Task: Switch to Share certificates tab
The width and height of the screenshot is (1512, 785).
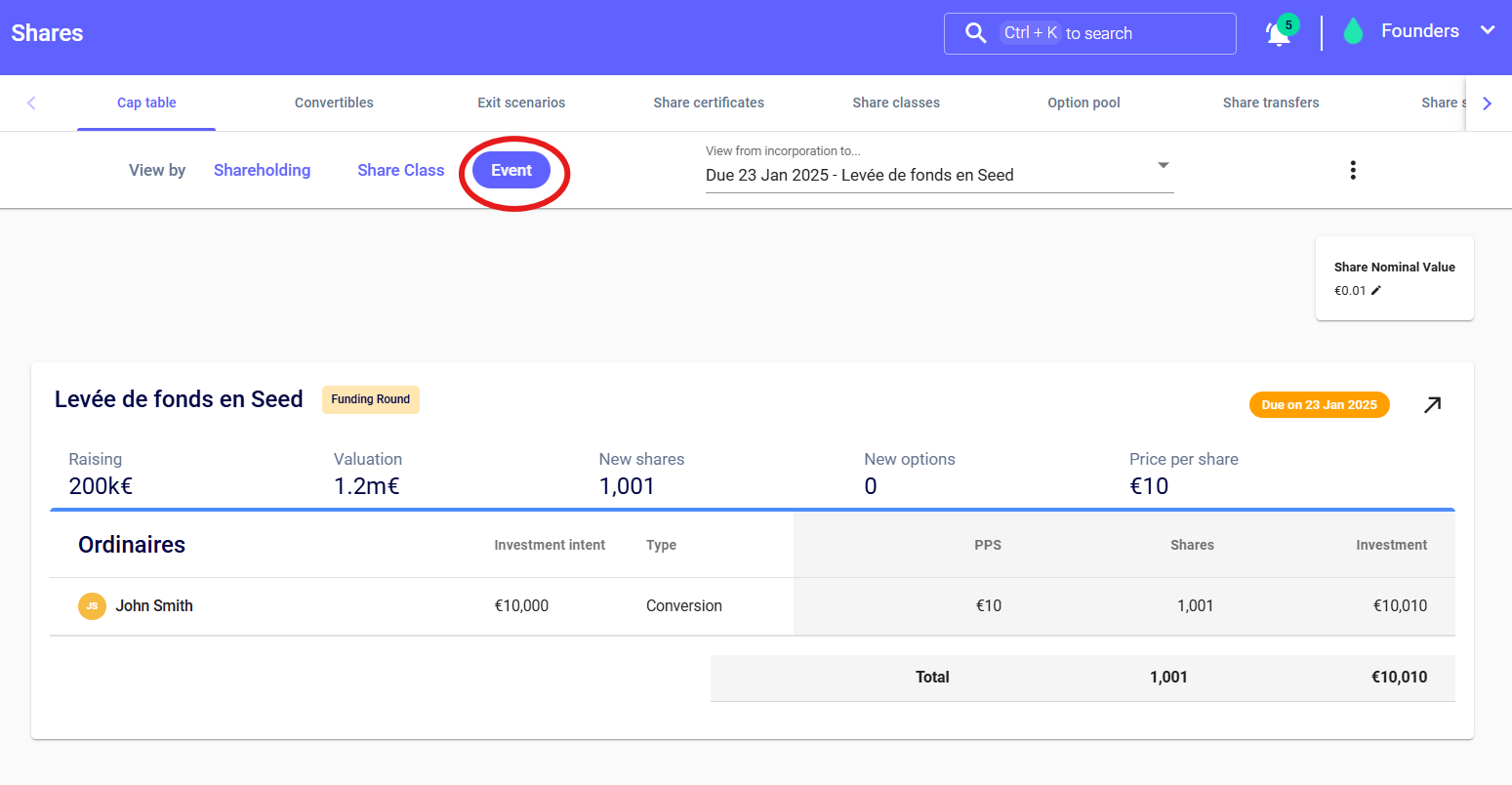Action: click(x=709, y=103)
